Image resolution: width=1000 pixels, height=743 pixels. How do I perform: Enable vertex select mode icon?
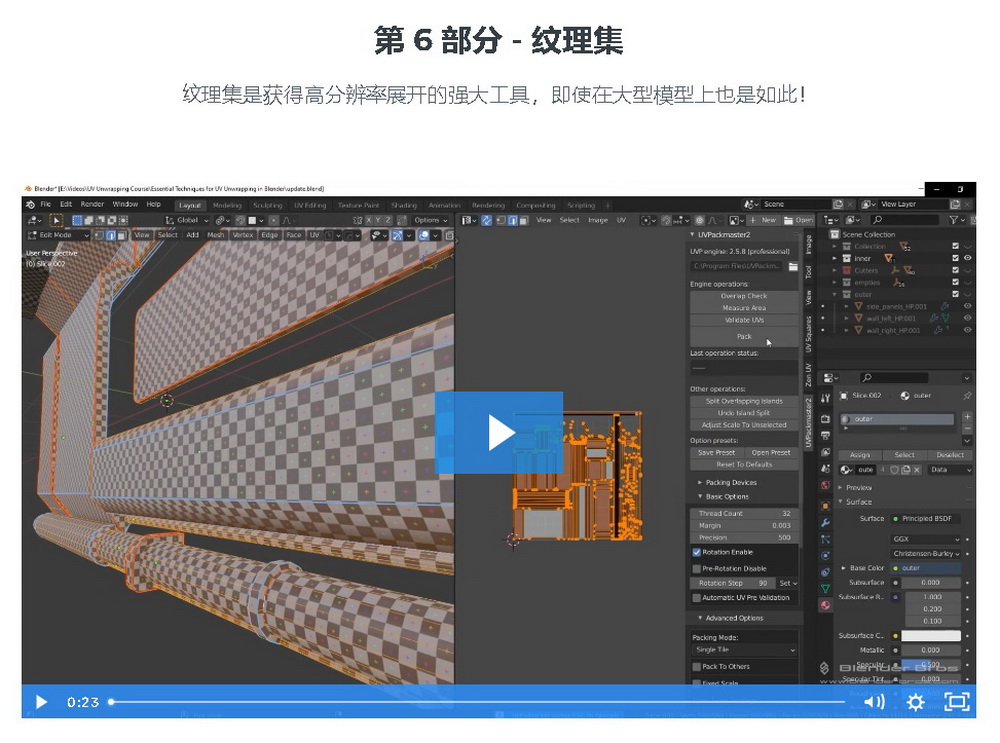pyautogui.click(x=99, y=235)
